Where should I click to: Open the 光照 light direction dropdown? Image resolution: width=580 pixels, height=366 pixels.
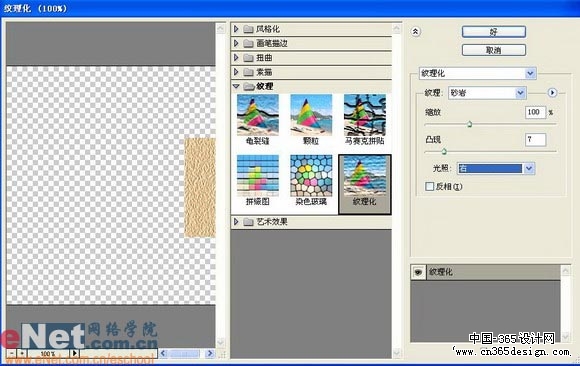click(x=496, y=168)
